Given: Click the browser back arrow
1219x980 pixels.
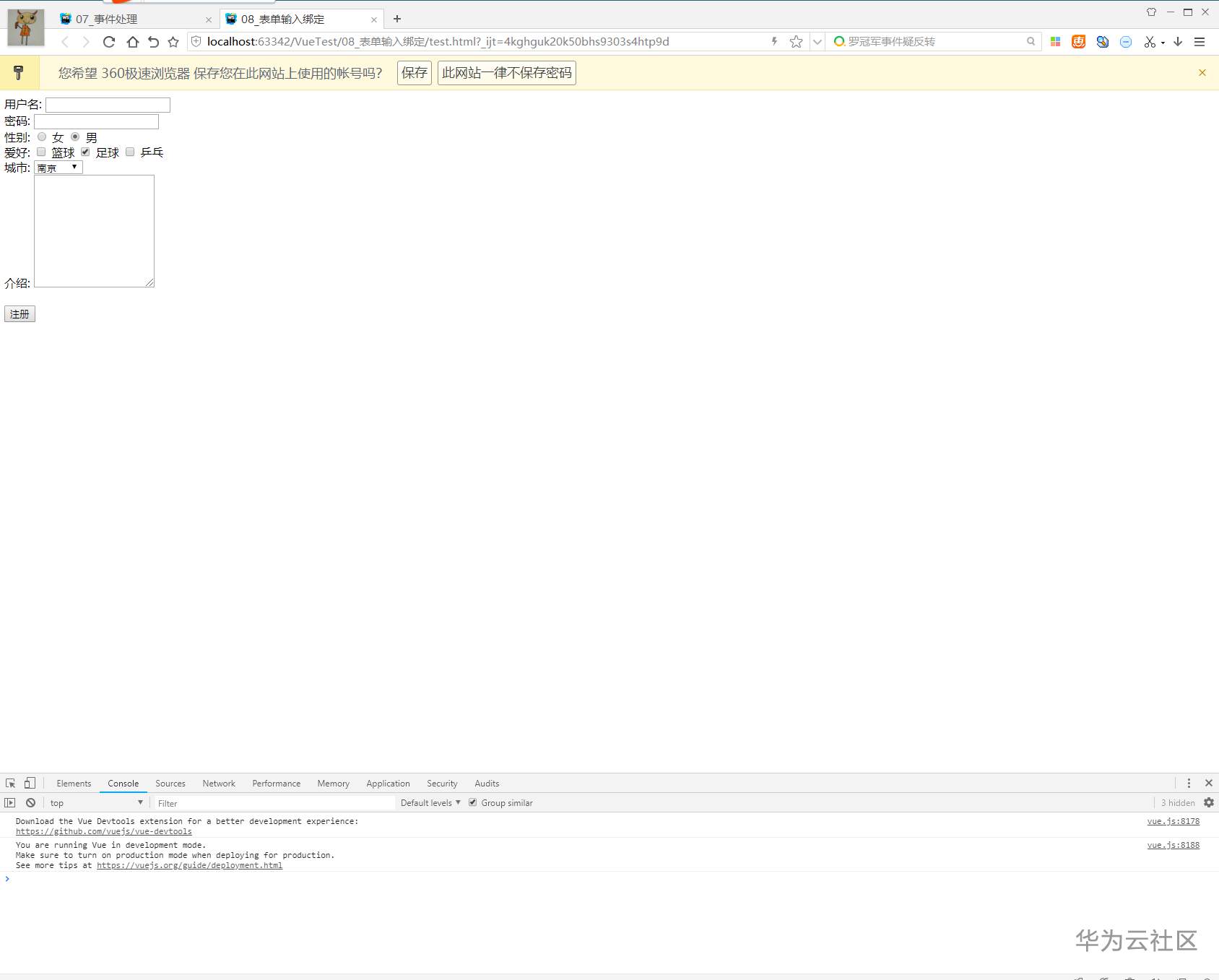Looking at the screenshot, I should click(65, 42).
